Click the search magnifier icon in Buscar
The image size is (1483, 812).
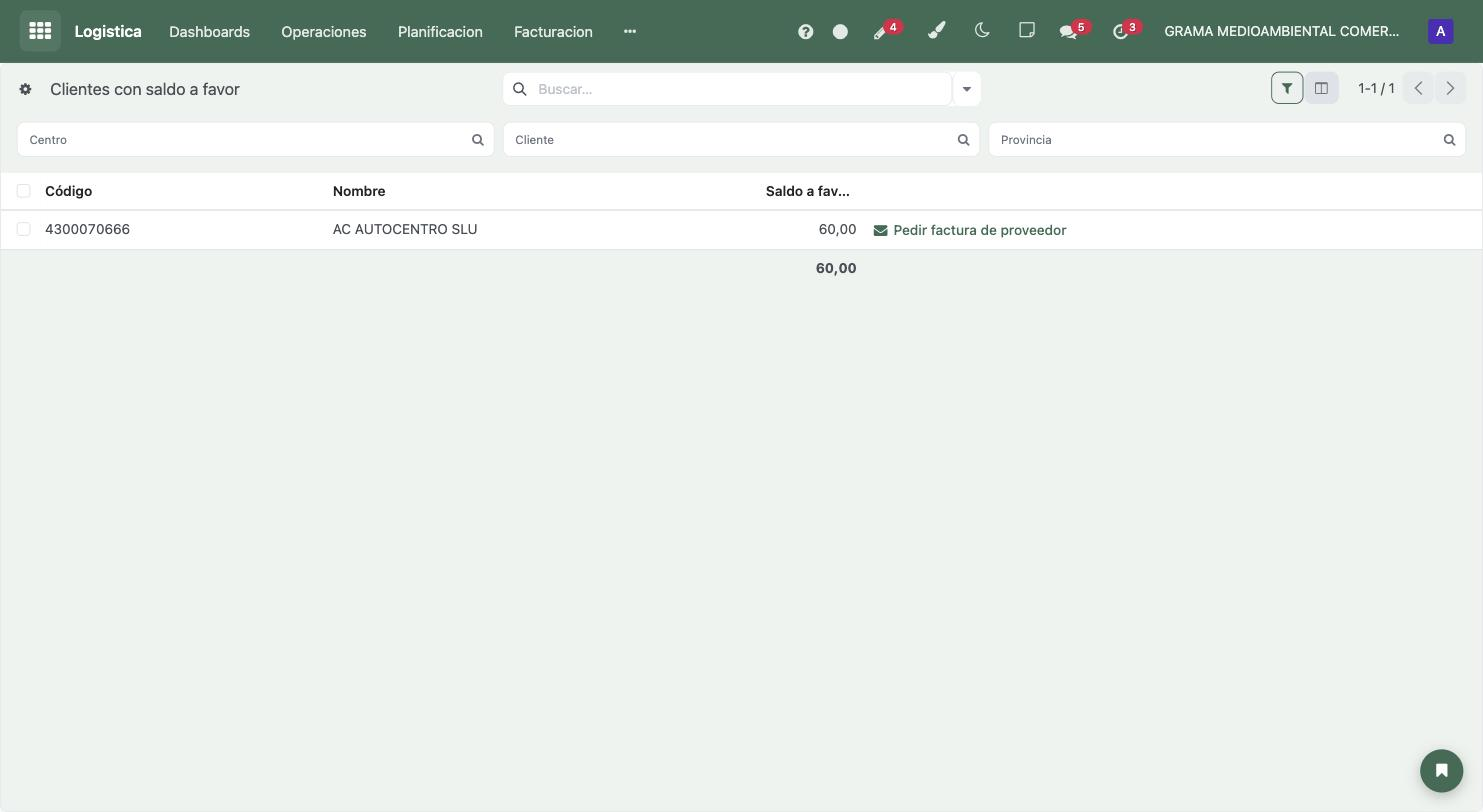(520, 89)
